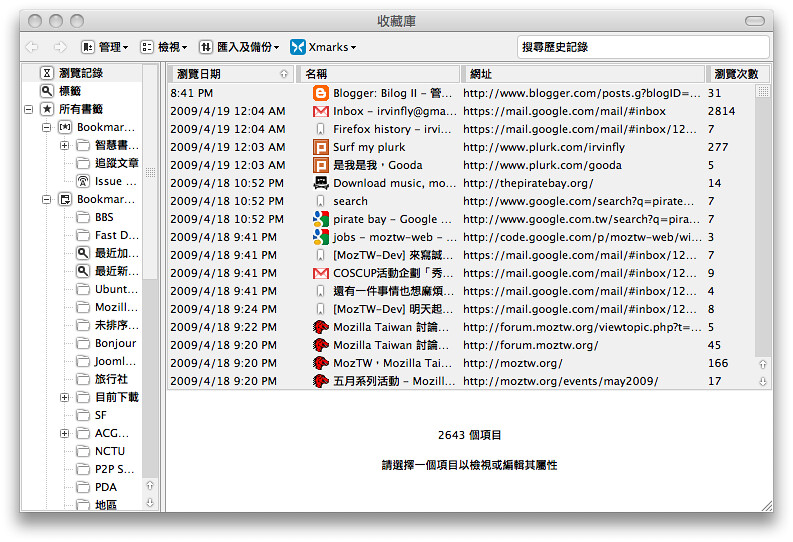Sort by 瀏覽次數 column header
The image size is (793, 542).
[x=737, y=74]
